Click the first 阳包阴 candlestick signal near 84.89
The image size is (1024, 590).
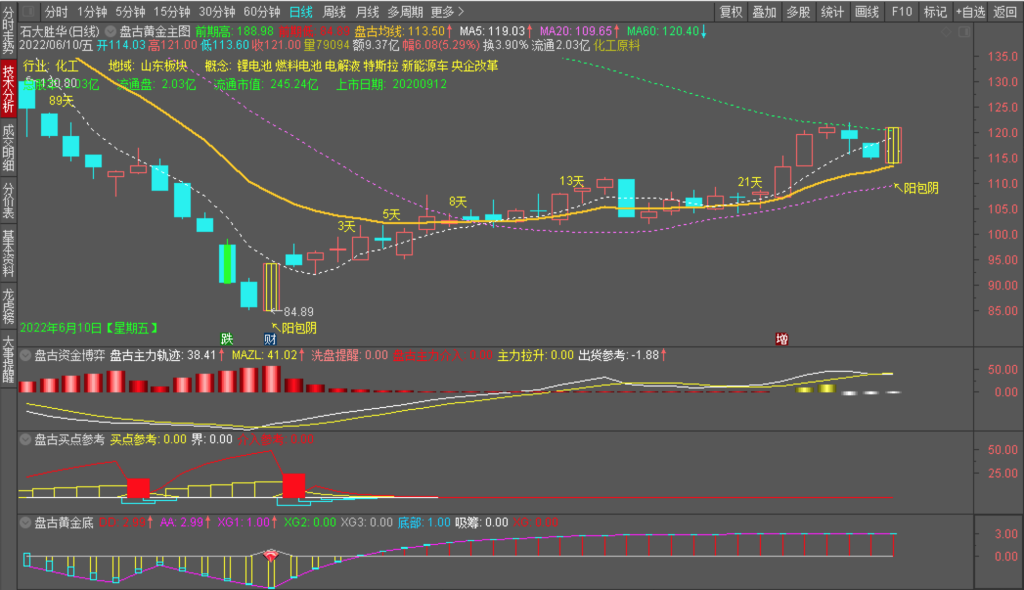pyautogui.click(x=271, y=287)
